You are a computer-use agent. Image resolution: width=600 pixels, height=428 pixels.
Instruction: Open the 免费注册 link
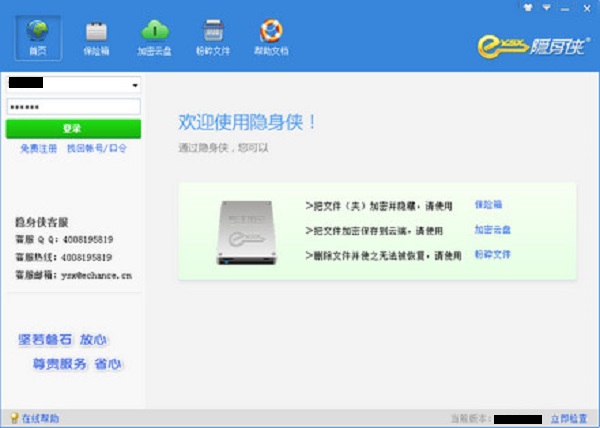click(39, 148)
